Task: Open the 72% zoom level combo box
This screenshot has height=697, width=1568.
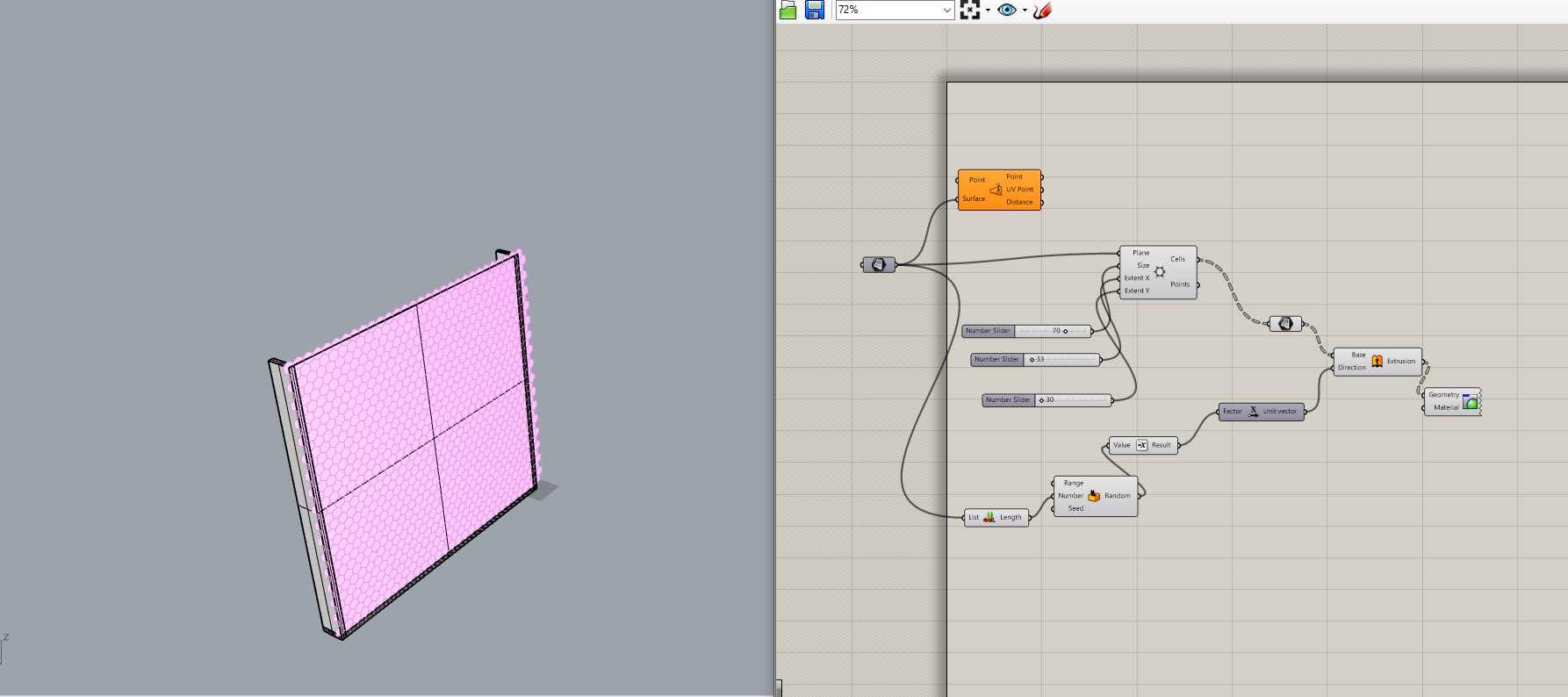Action: pos(894,10)
